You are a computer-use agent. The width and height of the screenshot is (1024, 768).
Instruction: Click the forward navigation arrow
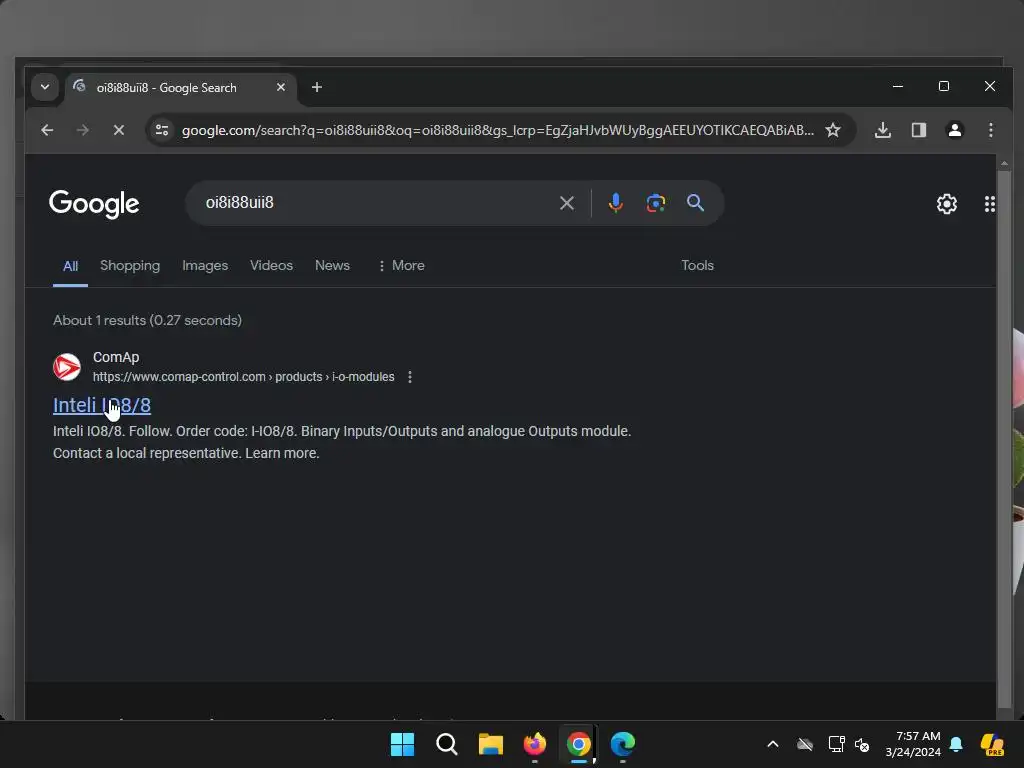82,130
